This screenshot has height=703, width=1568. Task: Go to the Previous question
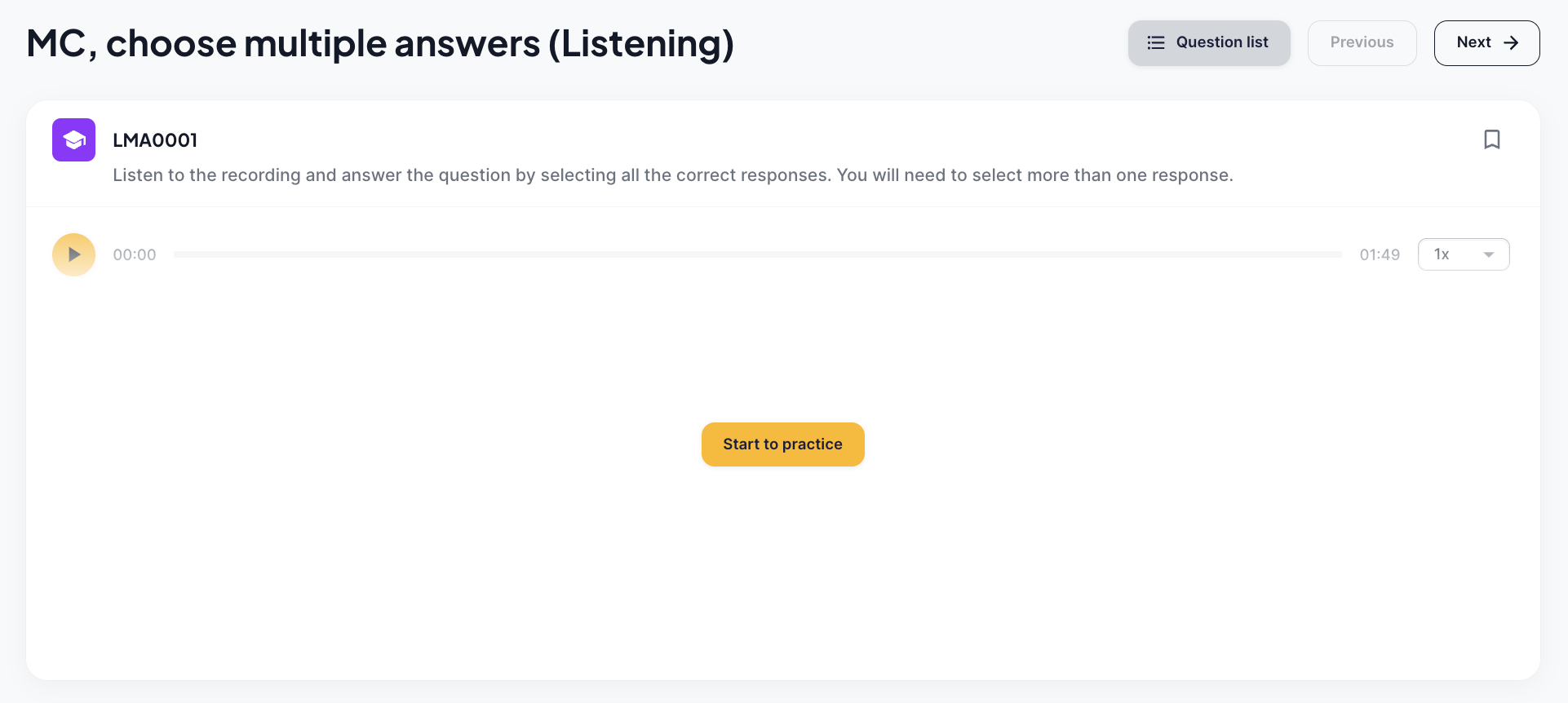[1362, 42]
